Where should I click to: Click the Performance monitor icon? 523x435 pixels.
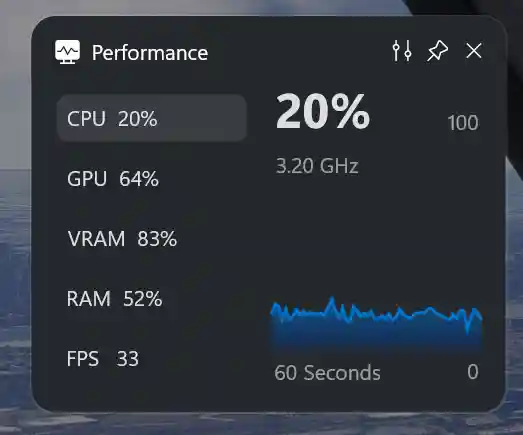(x=67, y=52)
